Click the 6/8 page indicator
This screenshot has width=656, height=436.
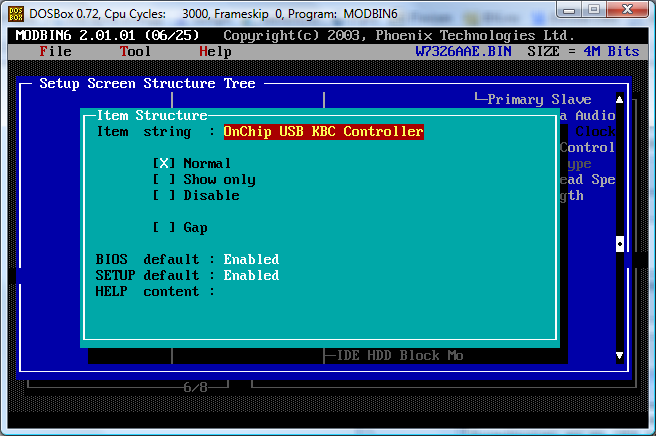click(x=195, y=387)
